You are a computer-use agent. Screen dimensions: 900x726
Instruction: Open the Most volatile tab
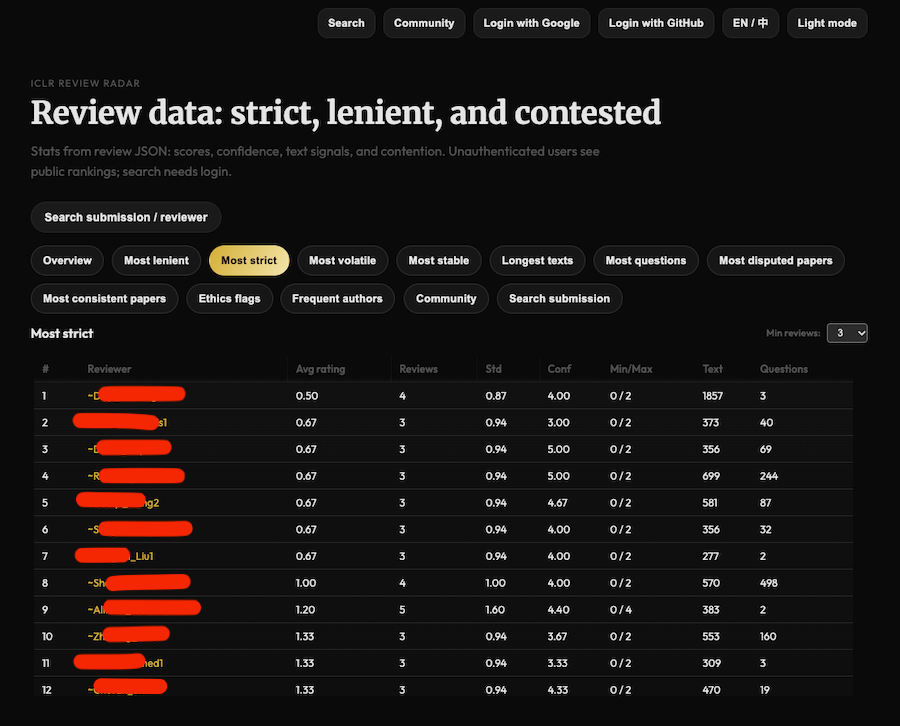[342, 261]
